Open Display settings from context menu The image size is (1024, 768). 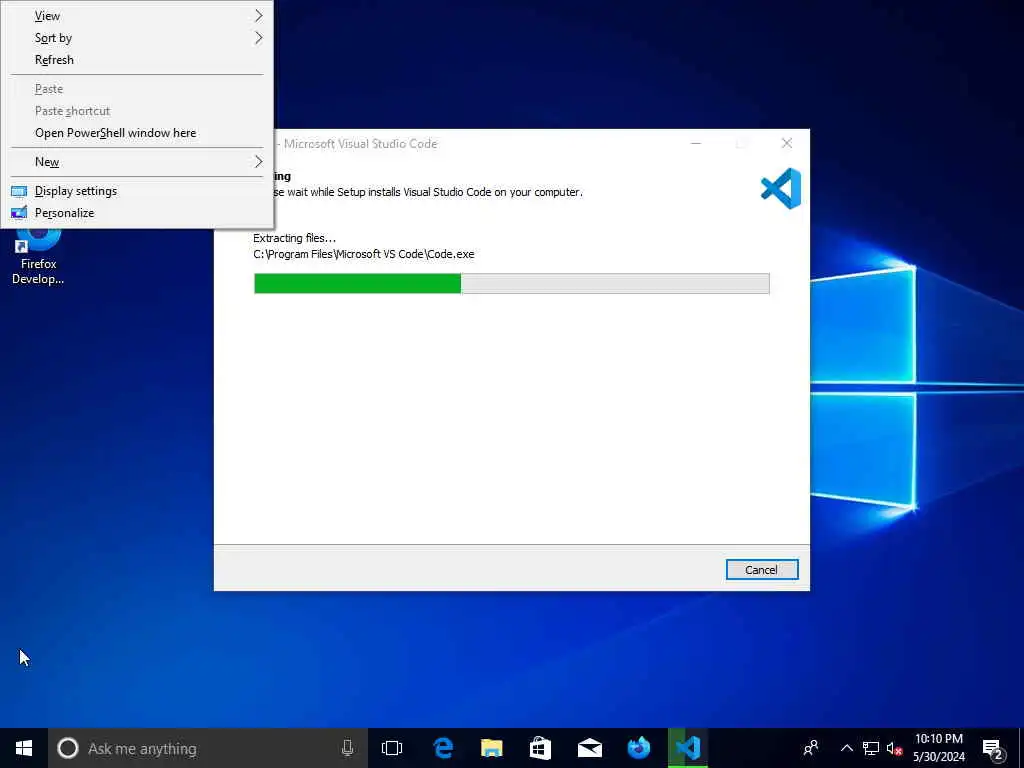[x=137, y=191]
